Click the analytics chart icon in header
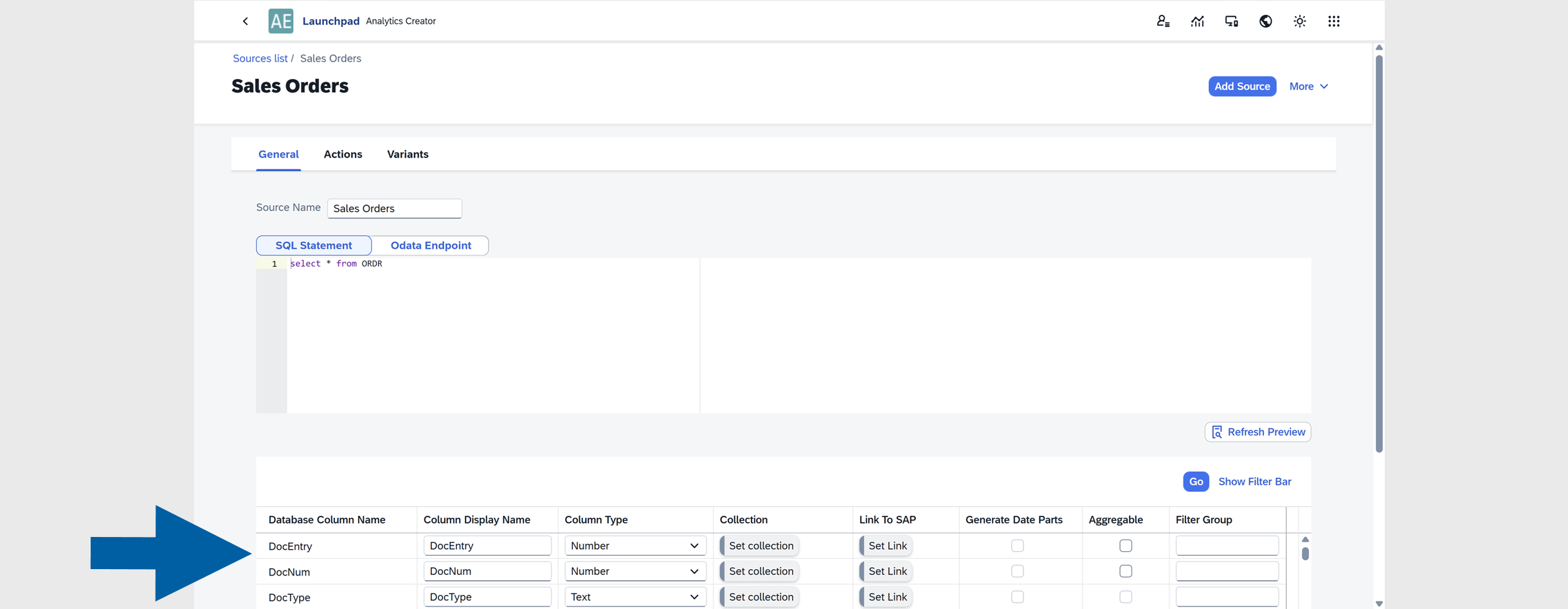This screenshot has width=1568, height=609. pyautogui.click(x=1197, y=21)
